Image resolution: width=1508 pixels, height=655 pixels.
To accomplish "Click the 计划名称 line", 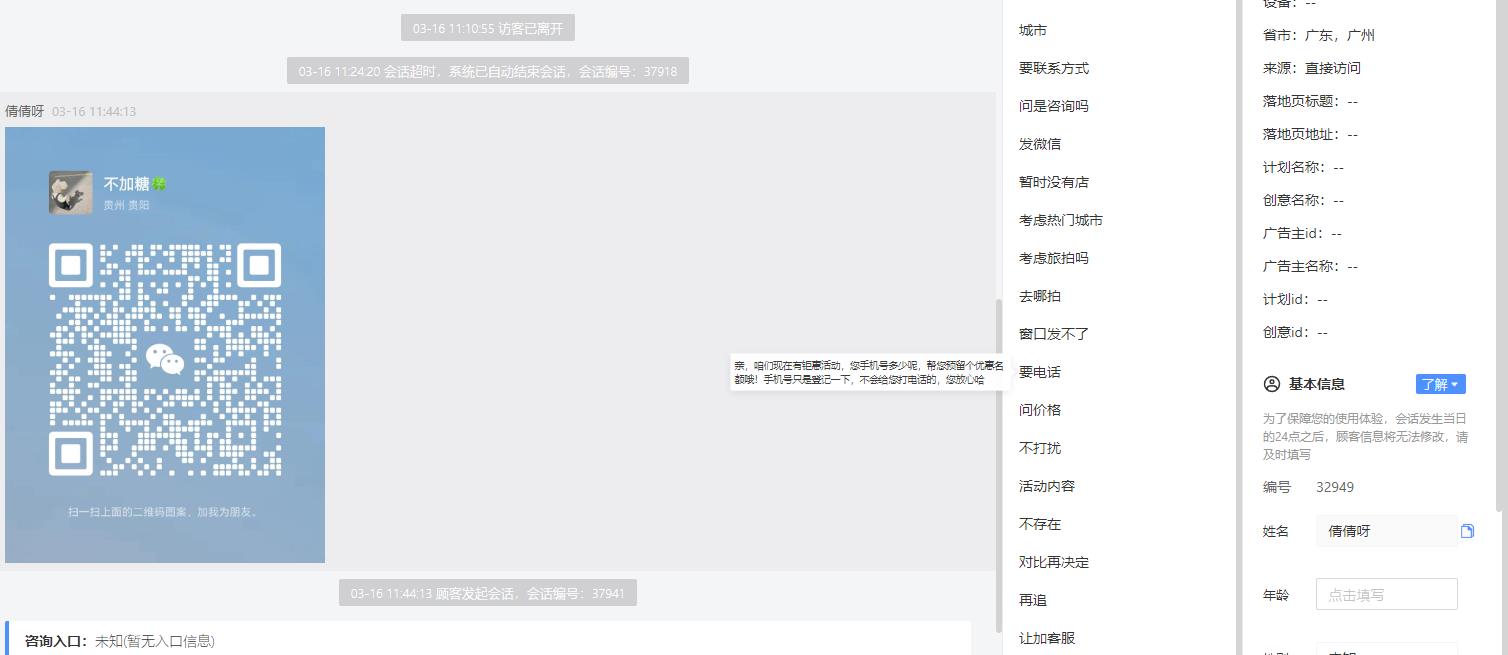I will 1304,167.
